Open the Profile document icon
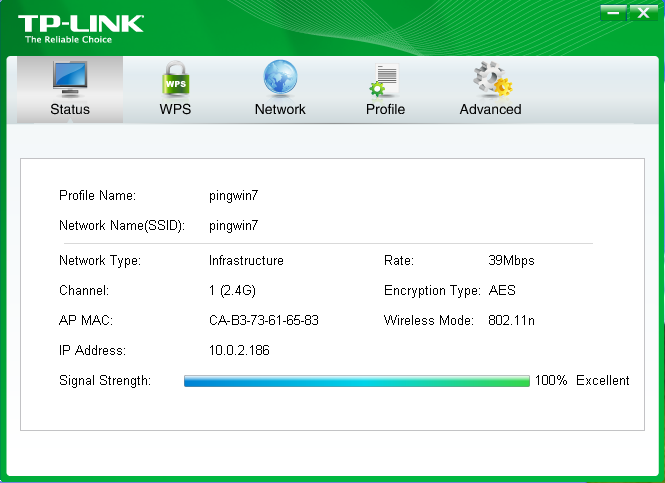Screen dimensions: 665x483 [x=384, y=80]
